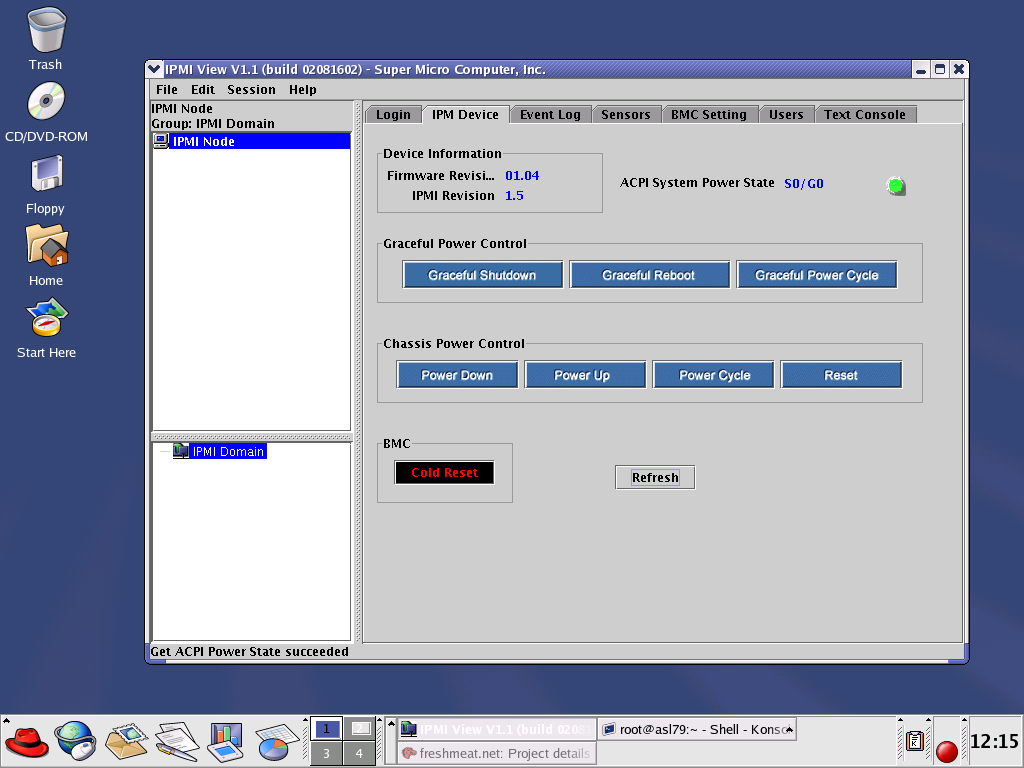Click the status bar message Get ACPI Power State succeeded
Screen dimensions: 1024x768
249,651
